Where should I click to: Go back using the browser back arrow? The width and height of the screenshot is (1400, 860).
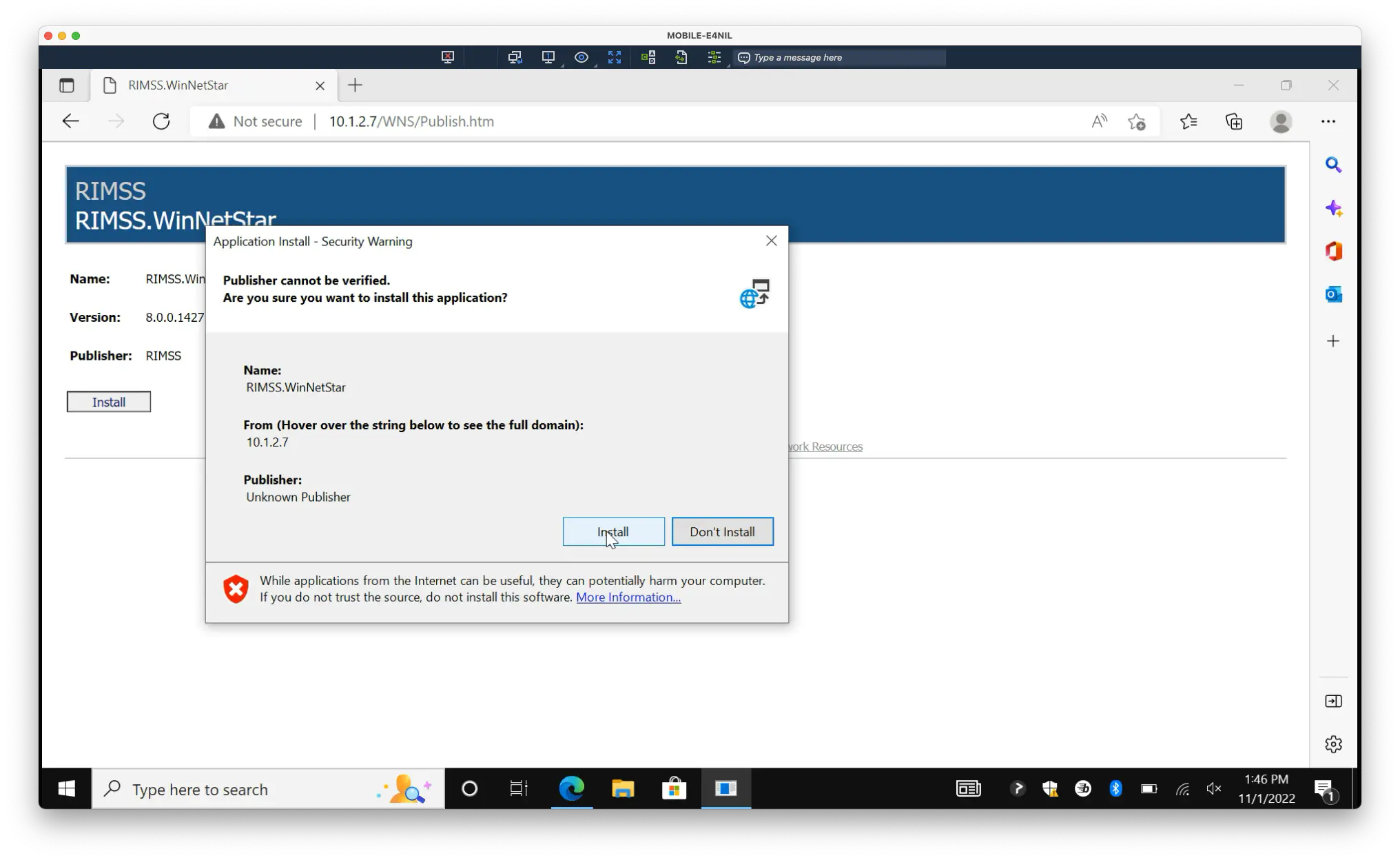71,121
